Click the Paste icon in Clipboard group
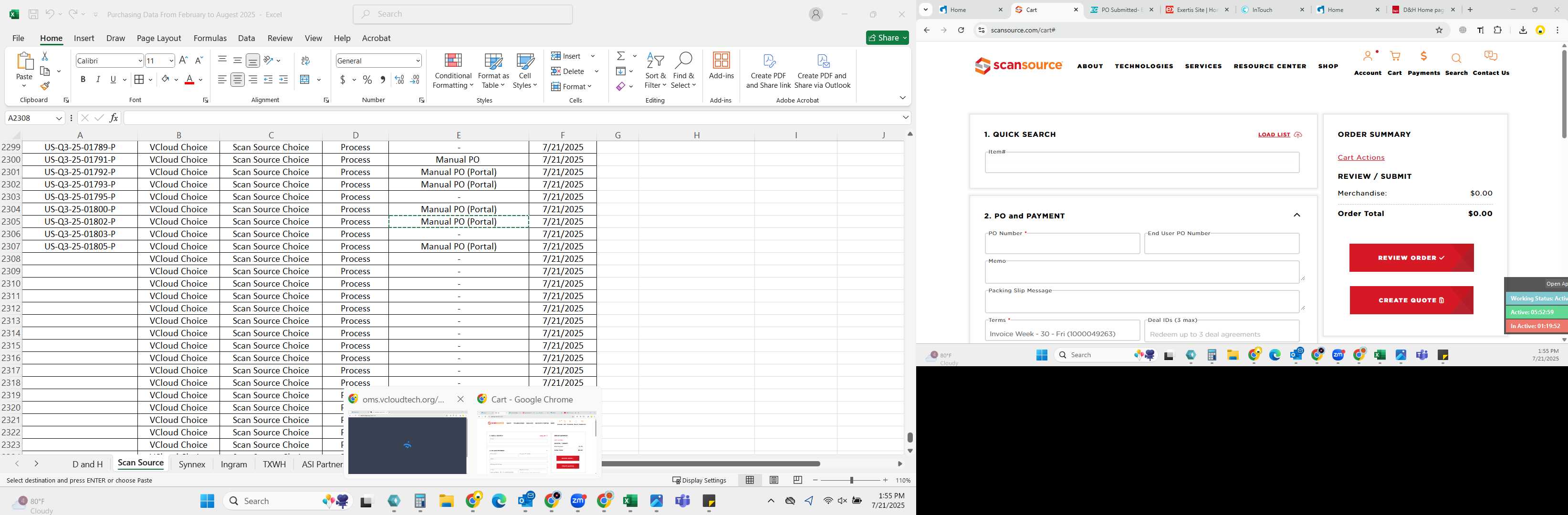This screenshot has width=1568, height=515. [24, 62]
